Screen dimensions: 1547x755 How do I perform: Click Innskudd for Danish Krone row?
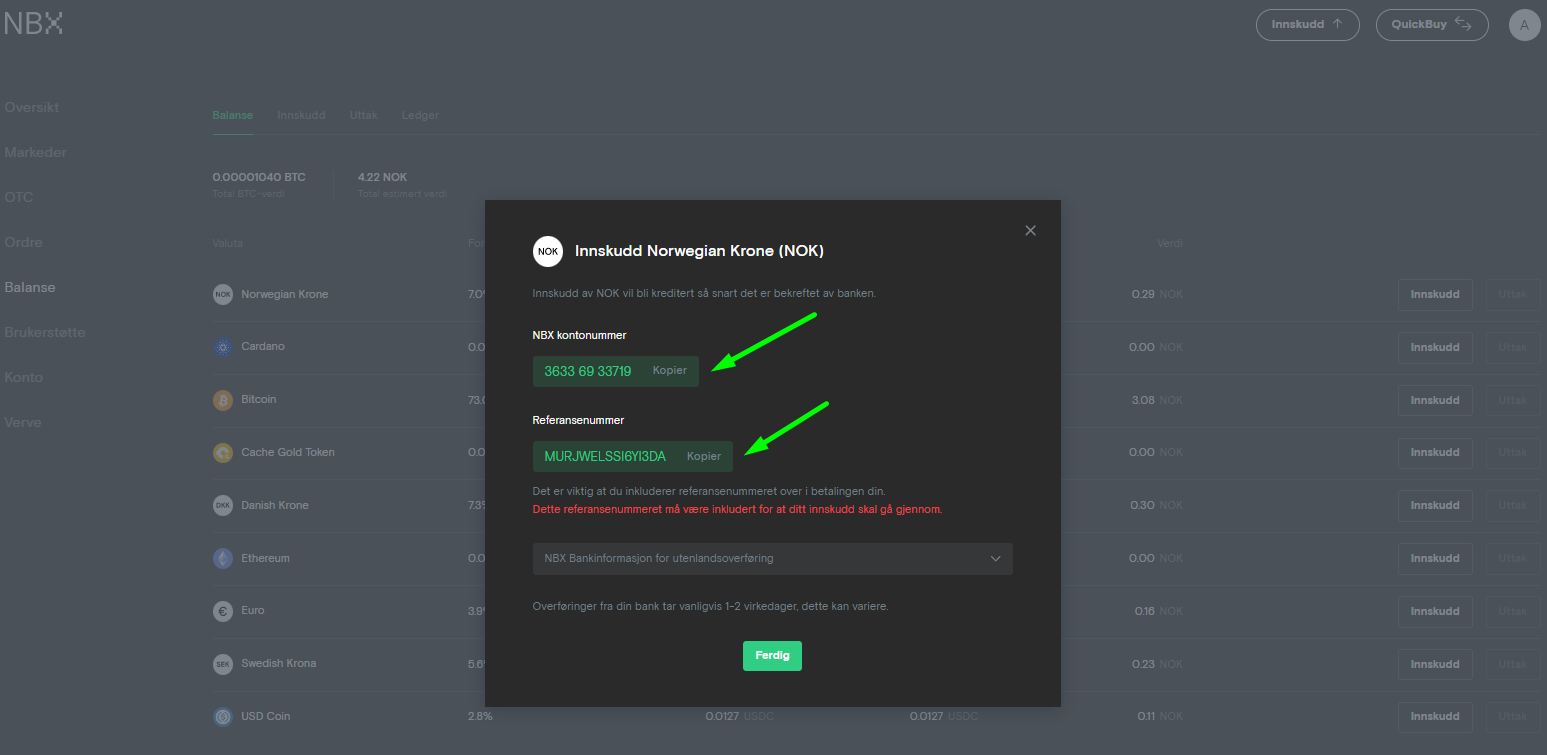coord(1435,506)
